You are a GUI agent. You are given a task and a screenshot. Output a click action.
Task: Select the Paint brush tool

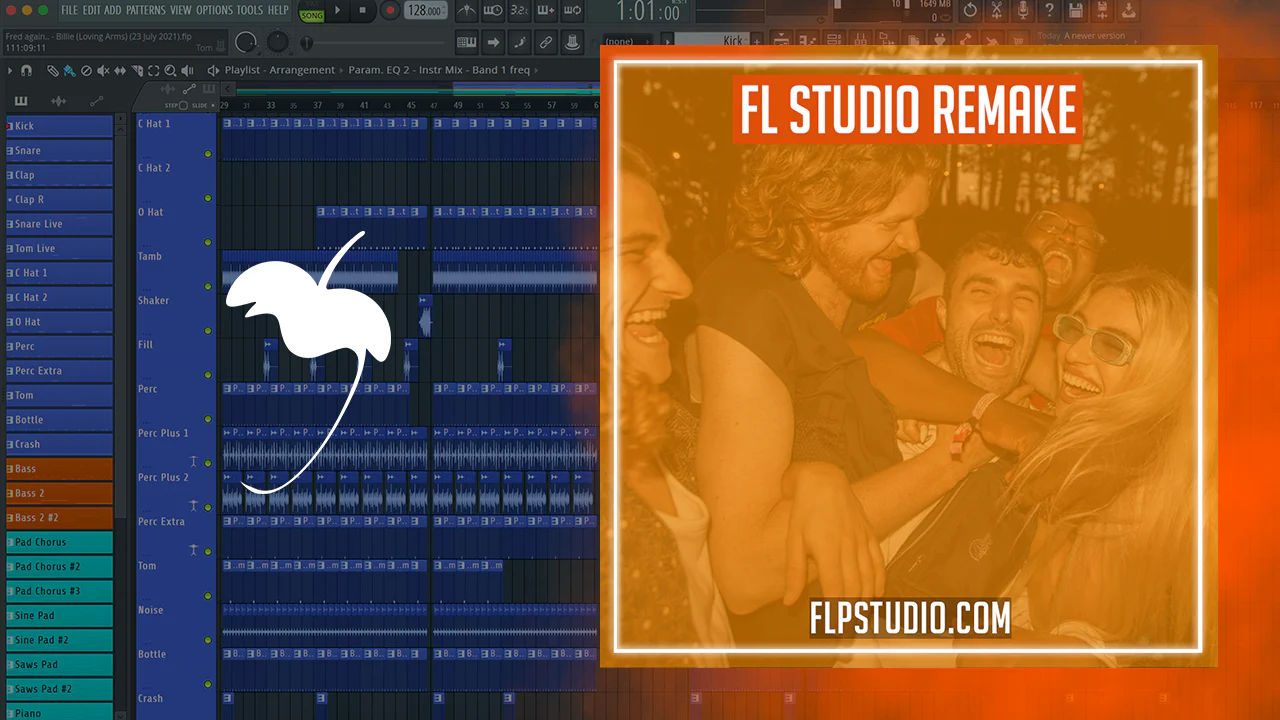(69, 71)
